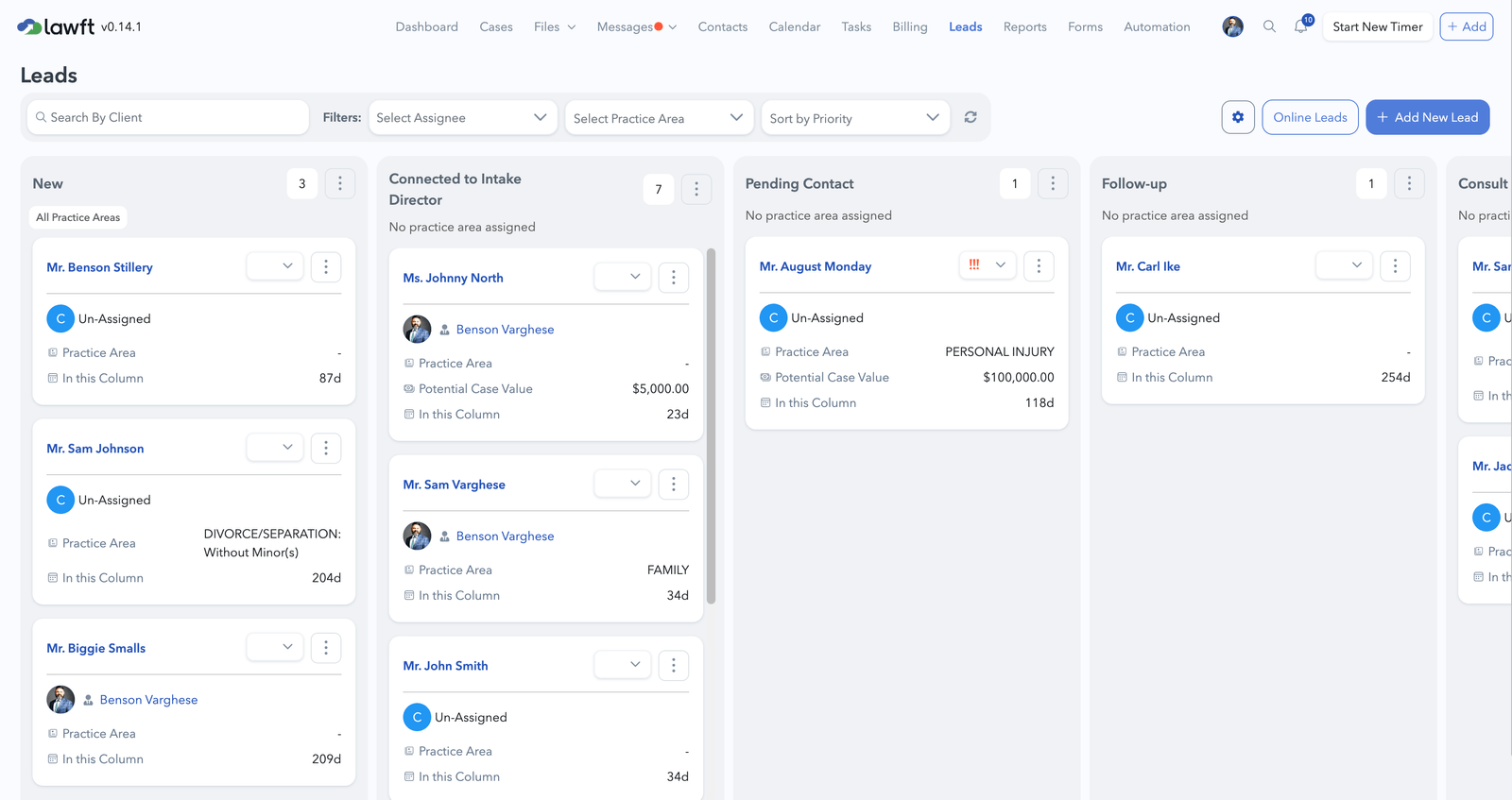Open Automation in navigation
Screen dimensions: 1512x800
(x=1157, y=26)
